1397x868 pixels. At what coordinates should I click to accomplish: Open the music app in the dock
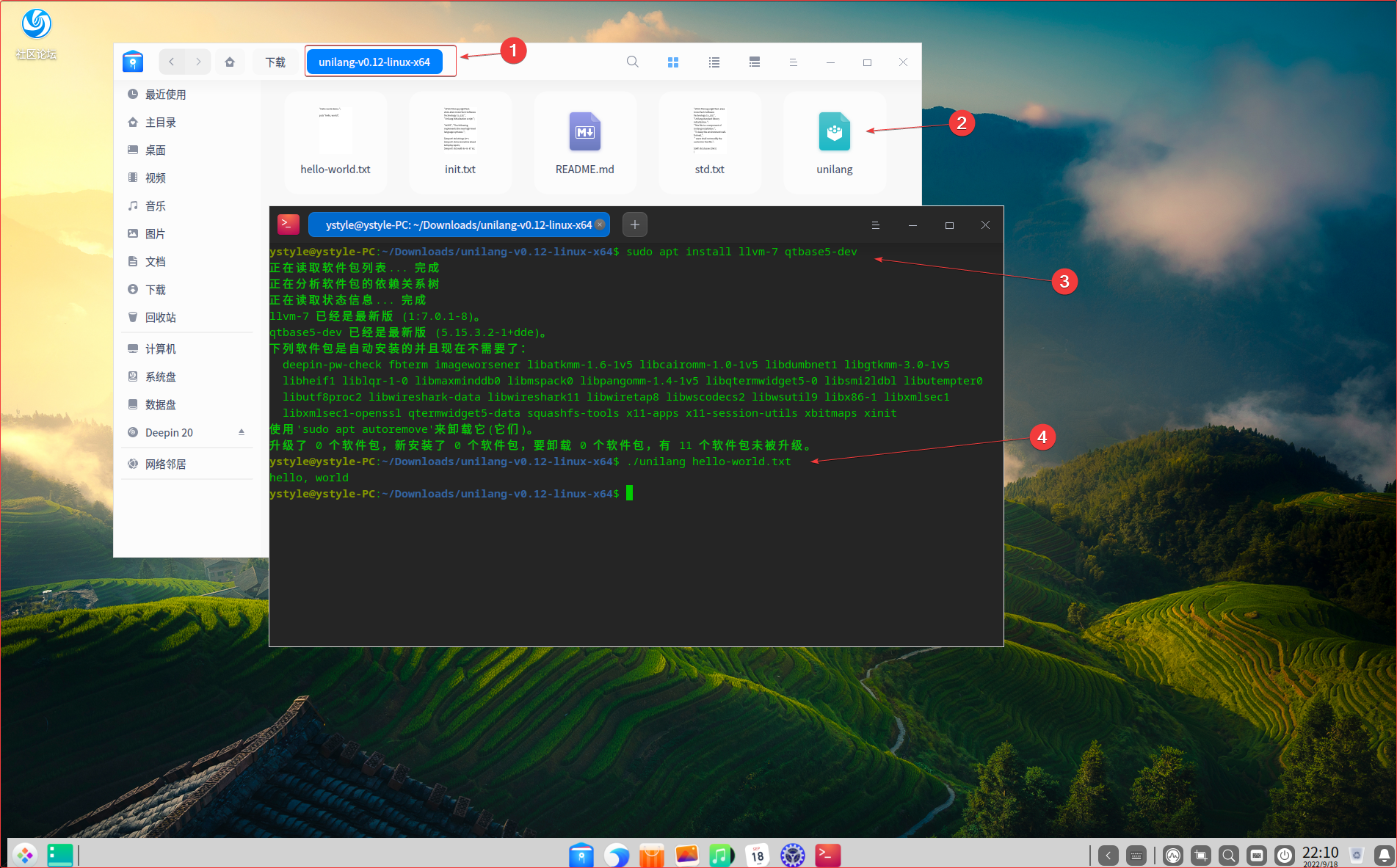coord(721,855)
